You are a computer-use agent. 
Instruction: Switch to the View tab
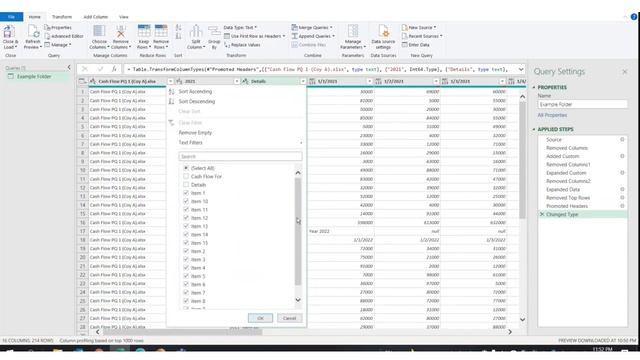pyautogui.click(x=123, y=17)
